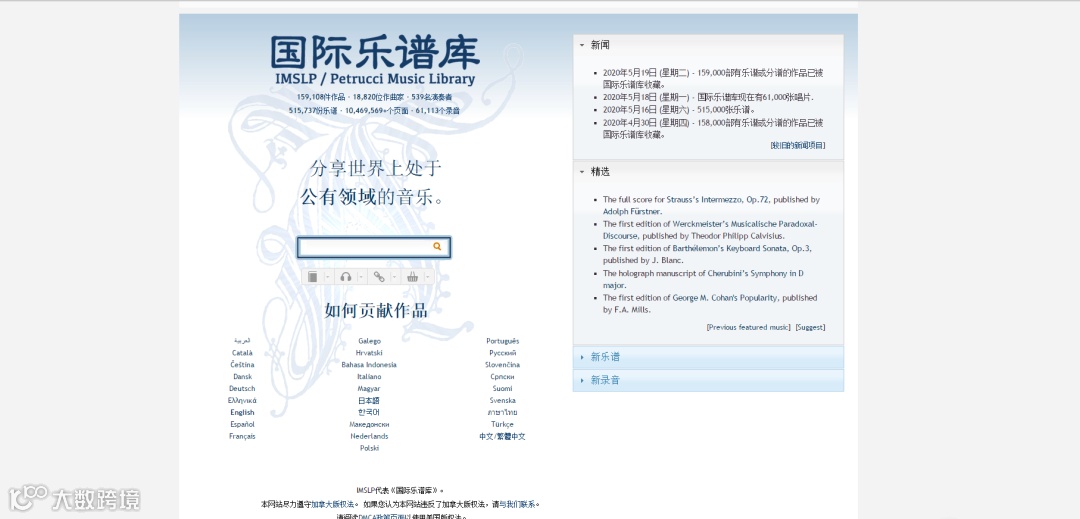The image size is (1080, 519).
Task: Expand dropdown arrow beside the basket icon
Action: point(427,277)
